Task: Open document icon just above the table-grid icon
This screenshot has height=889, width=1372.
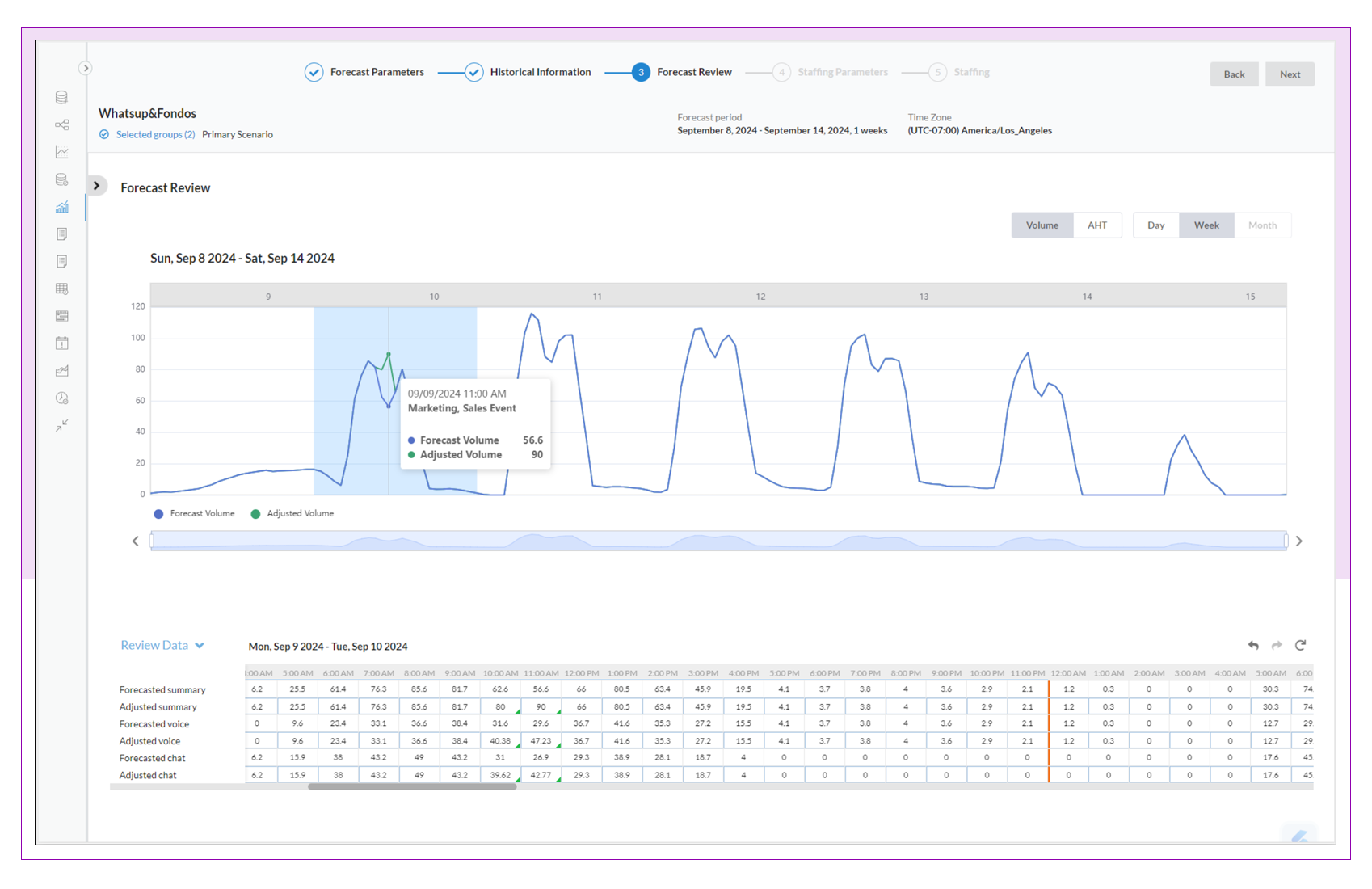Action: 61,261
